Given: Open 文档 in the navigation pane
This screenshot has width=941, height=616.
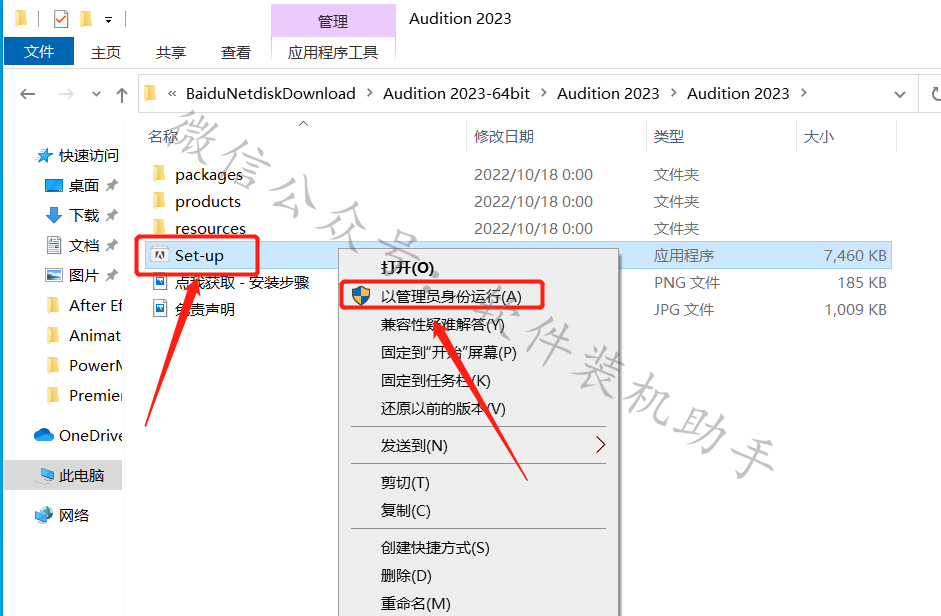Looking at the screenshot, I should coord(83,246).
